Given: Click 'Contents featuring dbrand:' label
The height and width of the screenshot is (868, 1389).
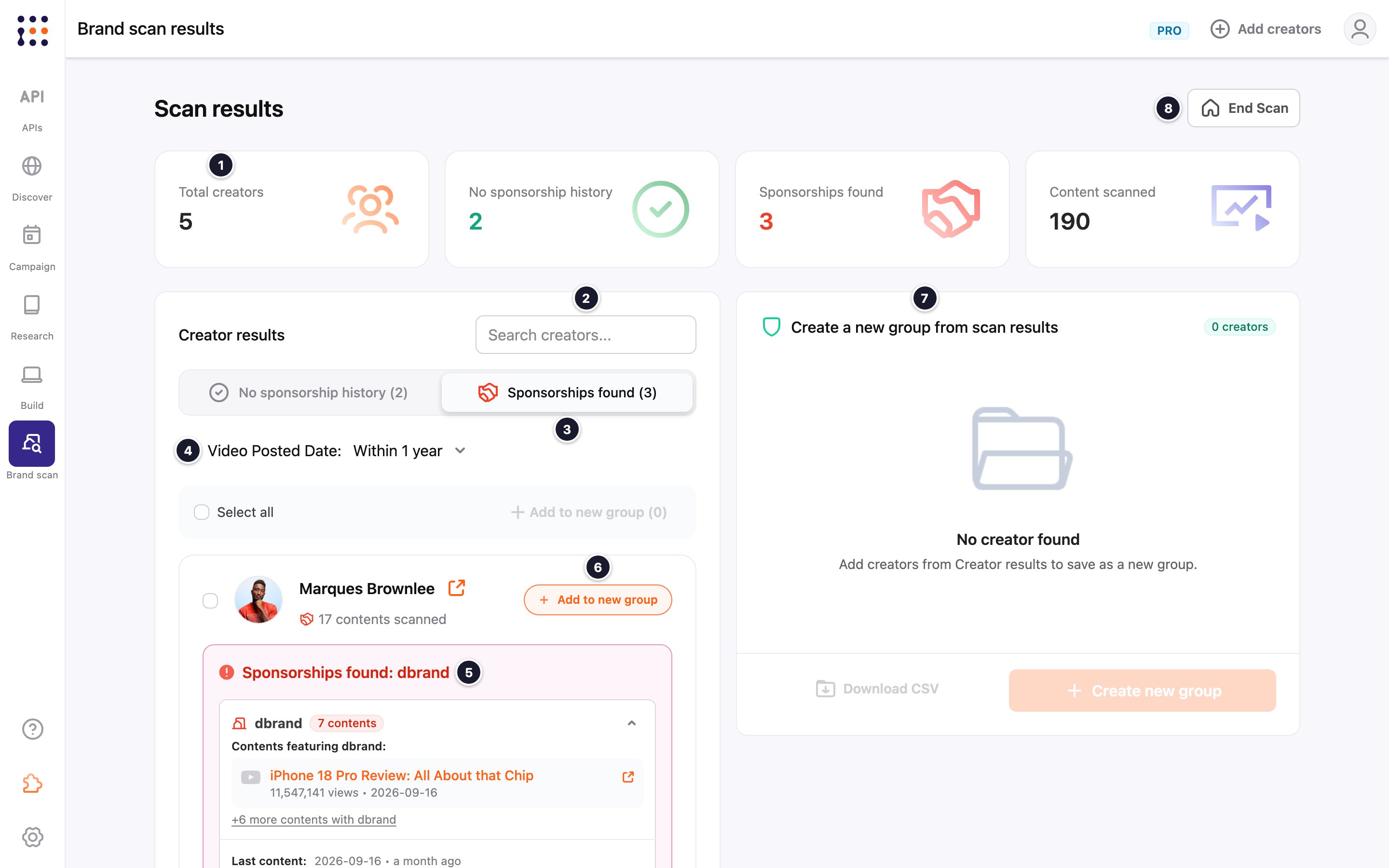Looking at the screenshot, I should [x=309, y=746].
